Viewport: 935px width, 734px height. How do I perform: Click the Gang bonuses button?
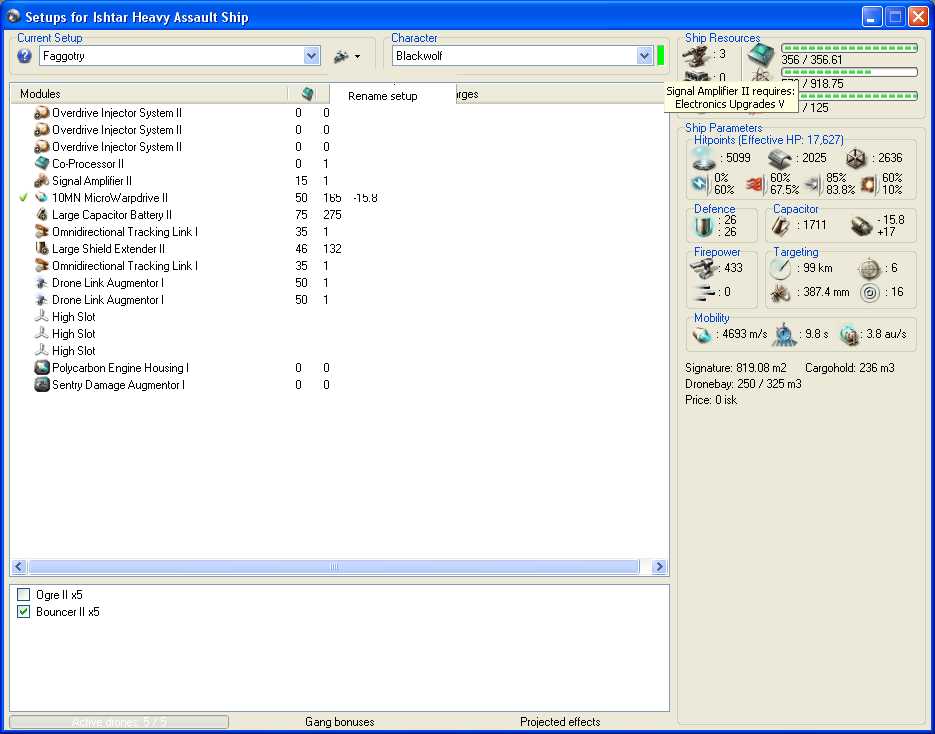(x=340, y=722)
